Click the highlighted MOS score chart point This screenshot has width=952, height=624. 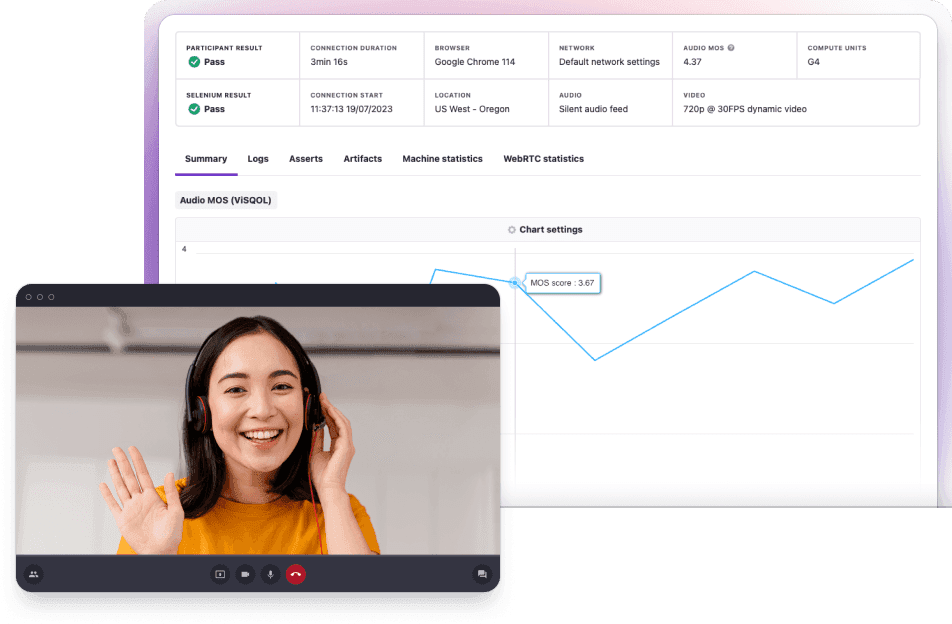pyautogui.click(x=515, y=283)
